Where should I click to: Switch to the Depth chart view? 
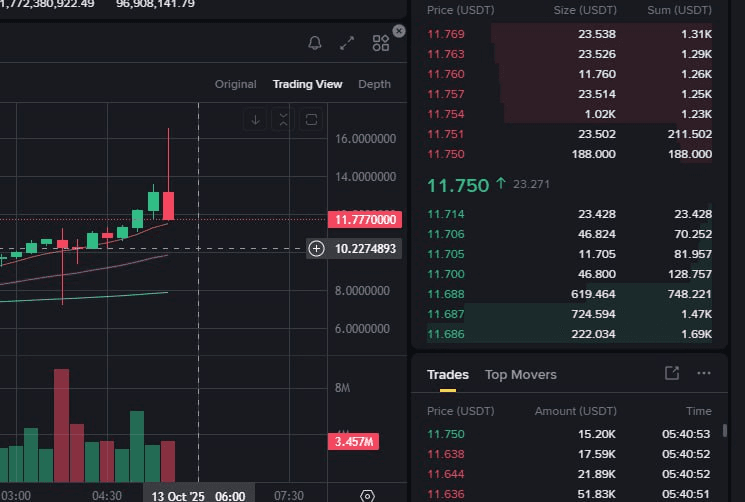tap(374, 84)
